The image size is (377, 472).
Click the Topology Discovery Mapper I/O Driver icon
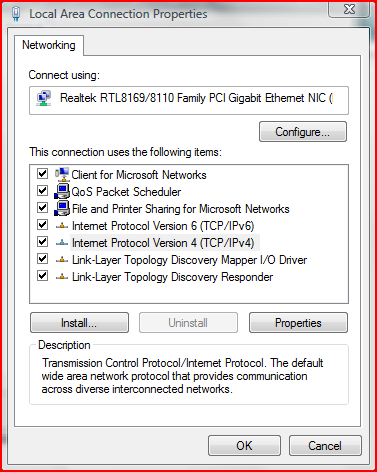(x=62, y=260)
